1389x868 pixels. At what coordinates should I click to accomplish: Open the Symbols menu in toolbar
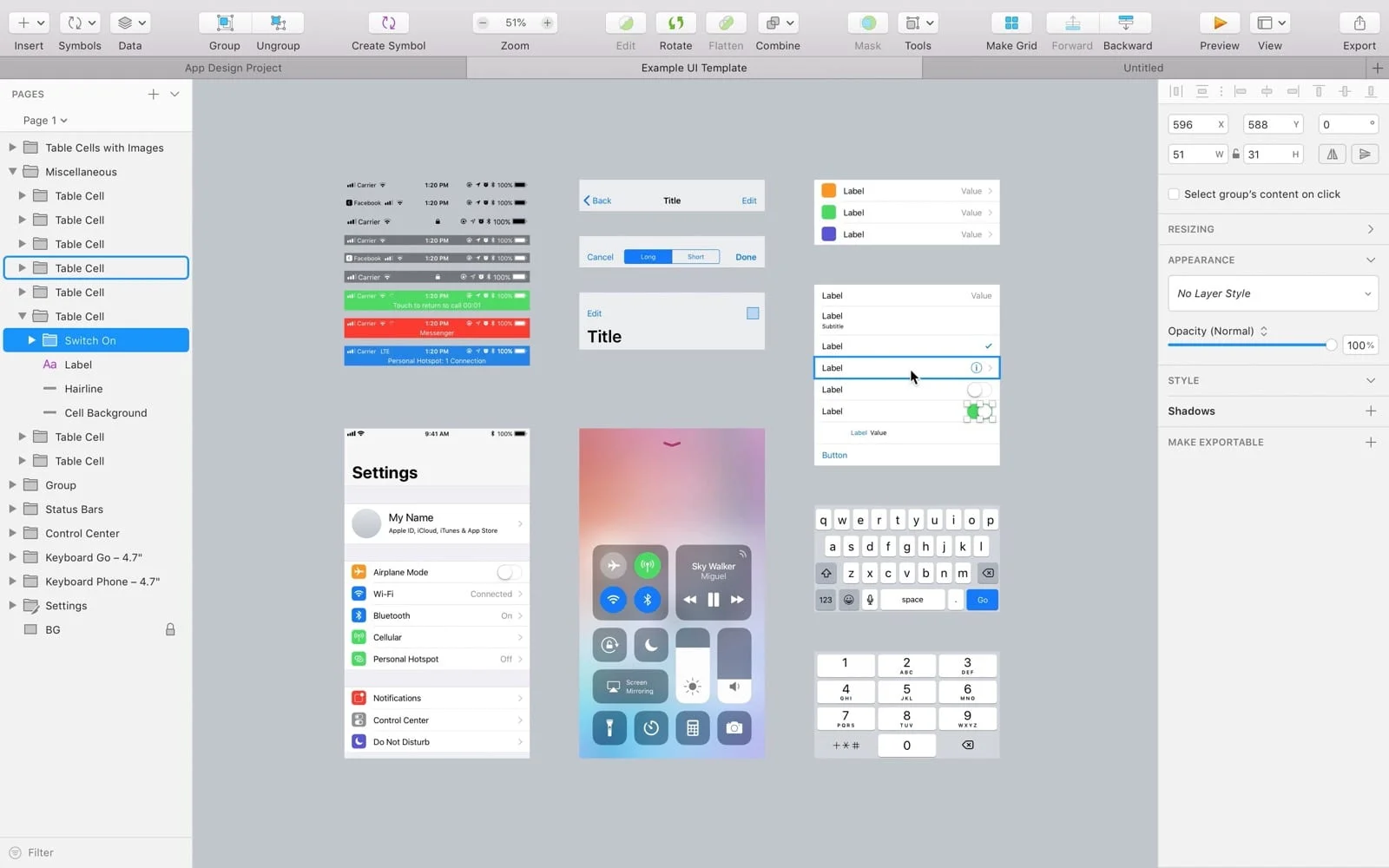pyautogui.click(x=82, y=23)
